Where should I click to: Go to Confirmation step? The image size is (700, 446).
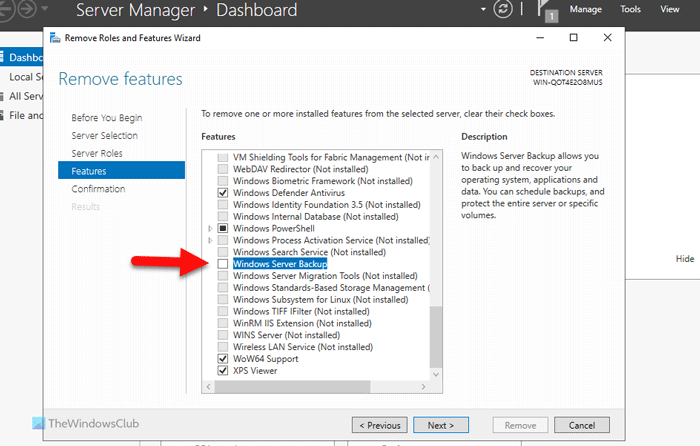pyautogui.click(x=98, y=189)
